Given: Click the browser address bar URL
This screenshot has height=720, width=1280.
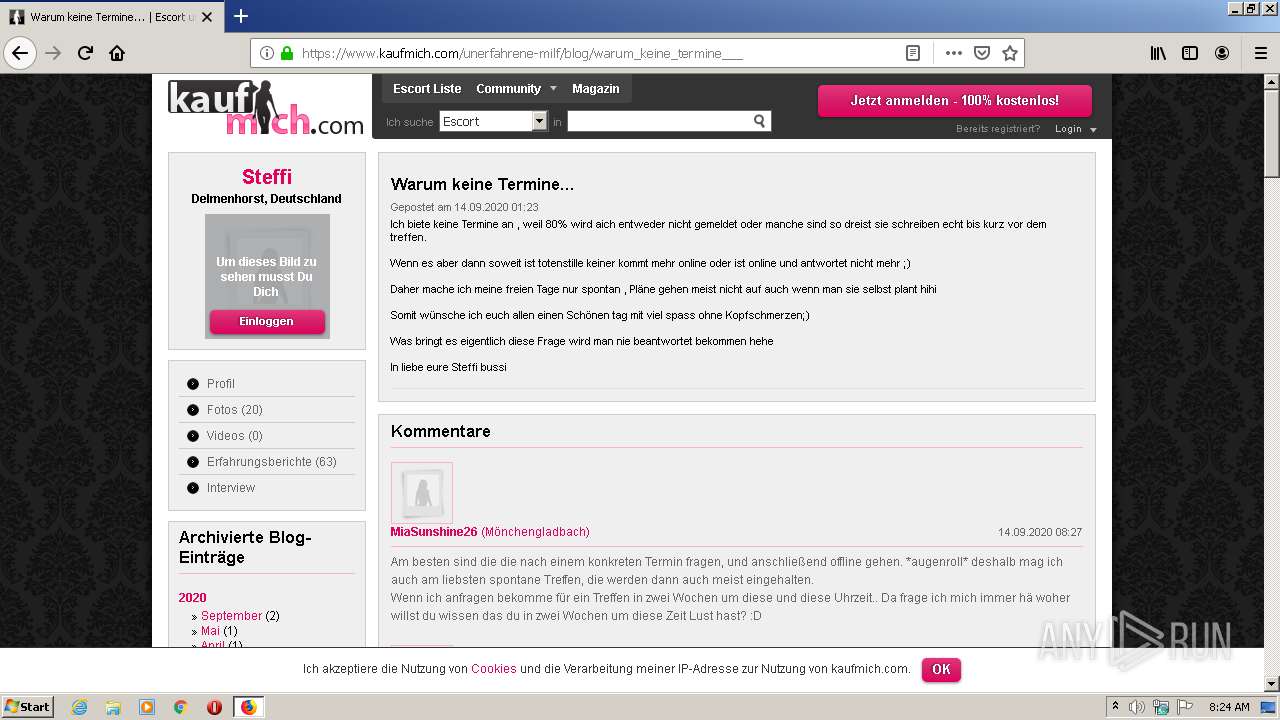Looking at the screenshot, I should 522,53.
